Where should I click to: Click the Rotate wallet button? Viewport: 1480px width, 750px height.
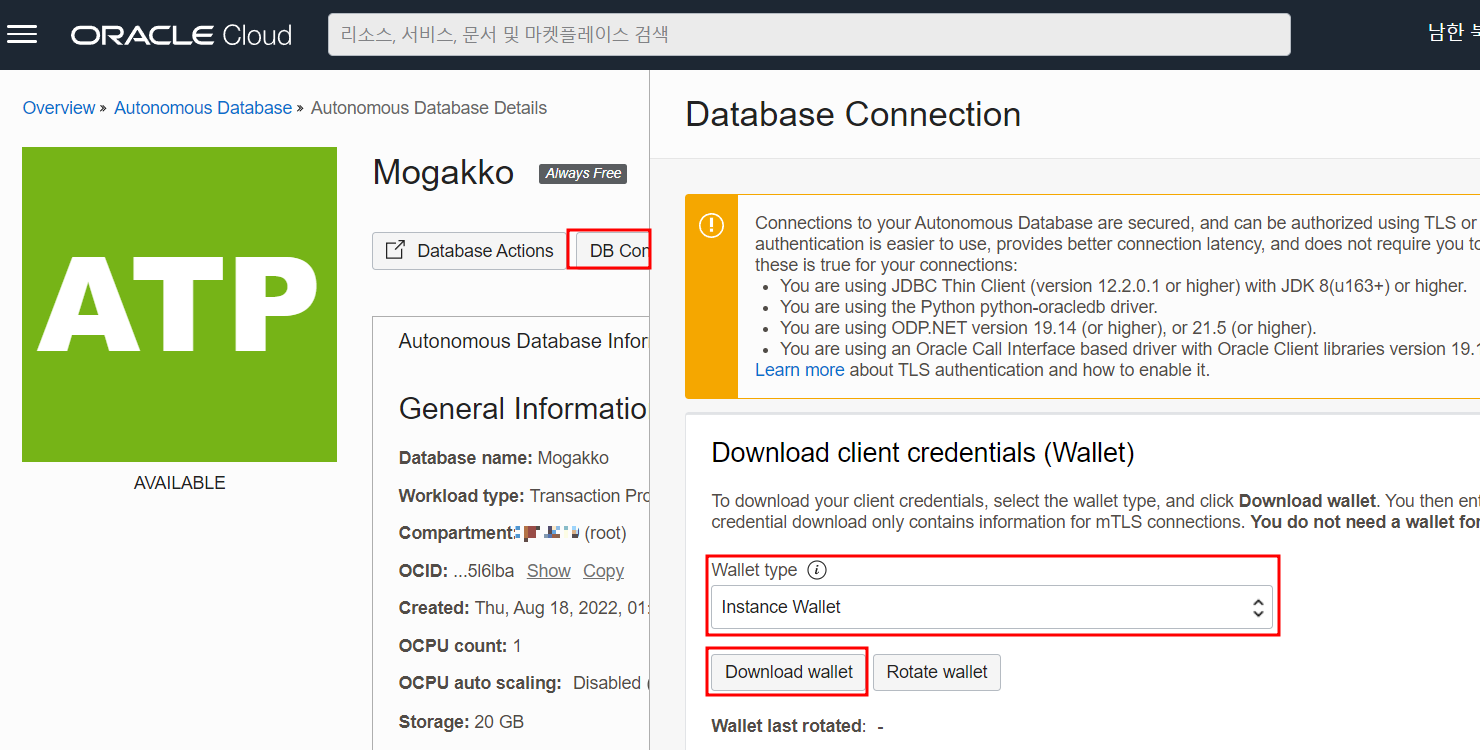(x=937, y=672)
